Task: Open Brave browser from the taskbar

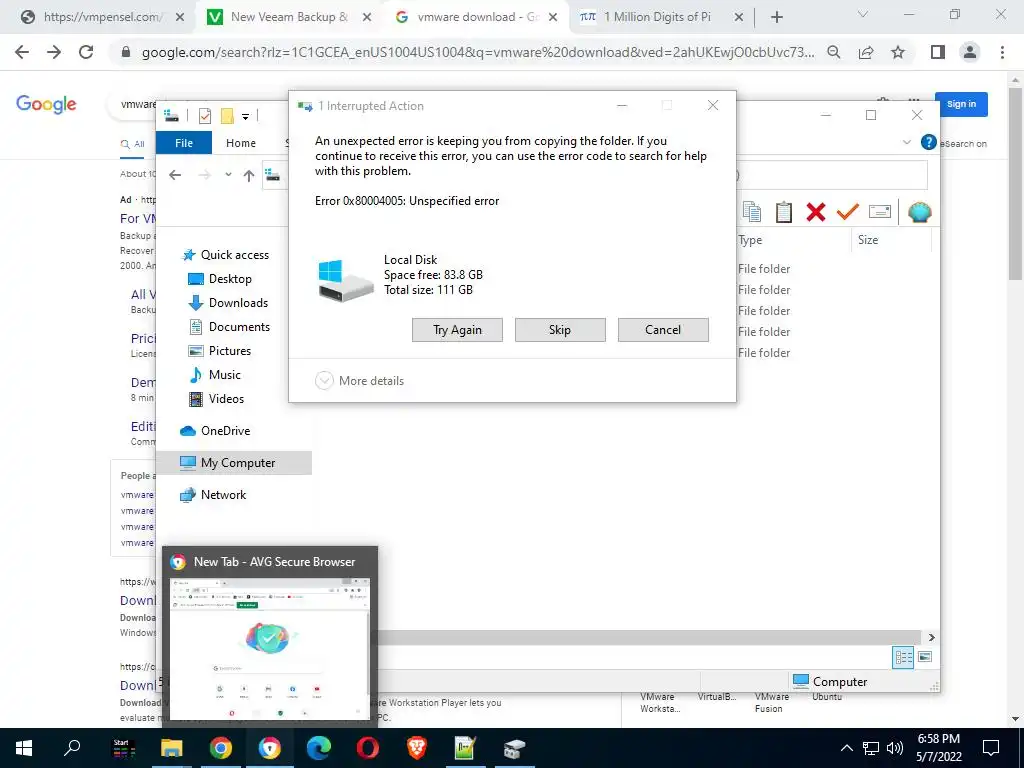Action: click(417, 748)
